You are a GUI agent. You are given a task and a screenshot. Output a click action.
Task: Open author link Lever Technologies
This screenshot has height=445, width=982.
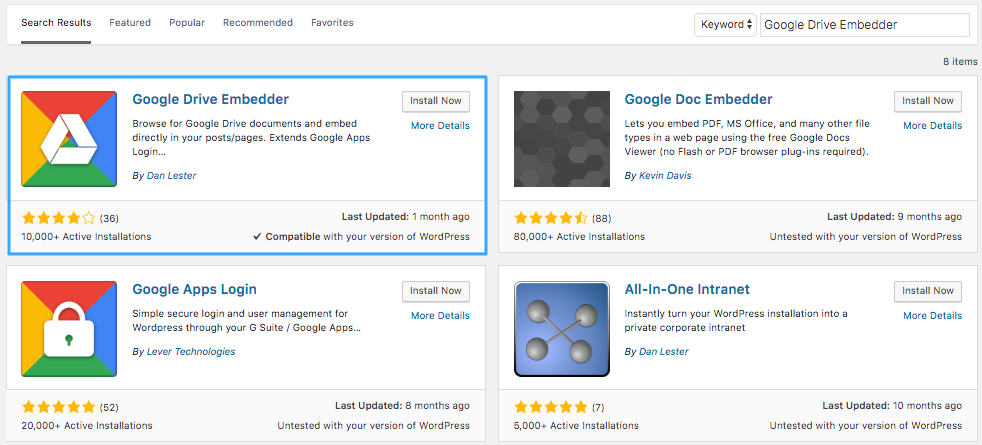[191, 352]
